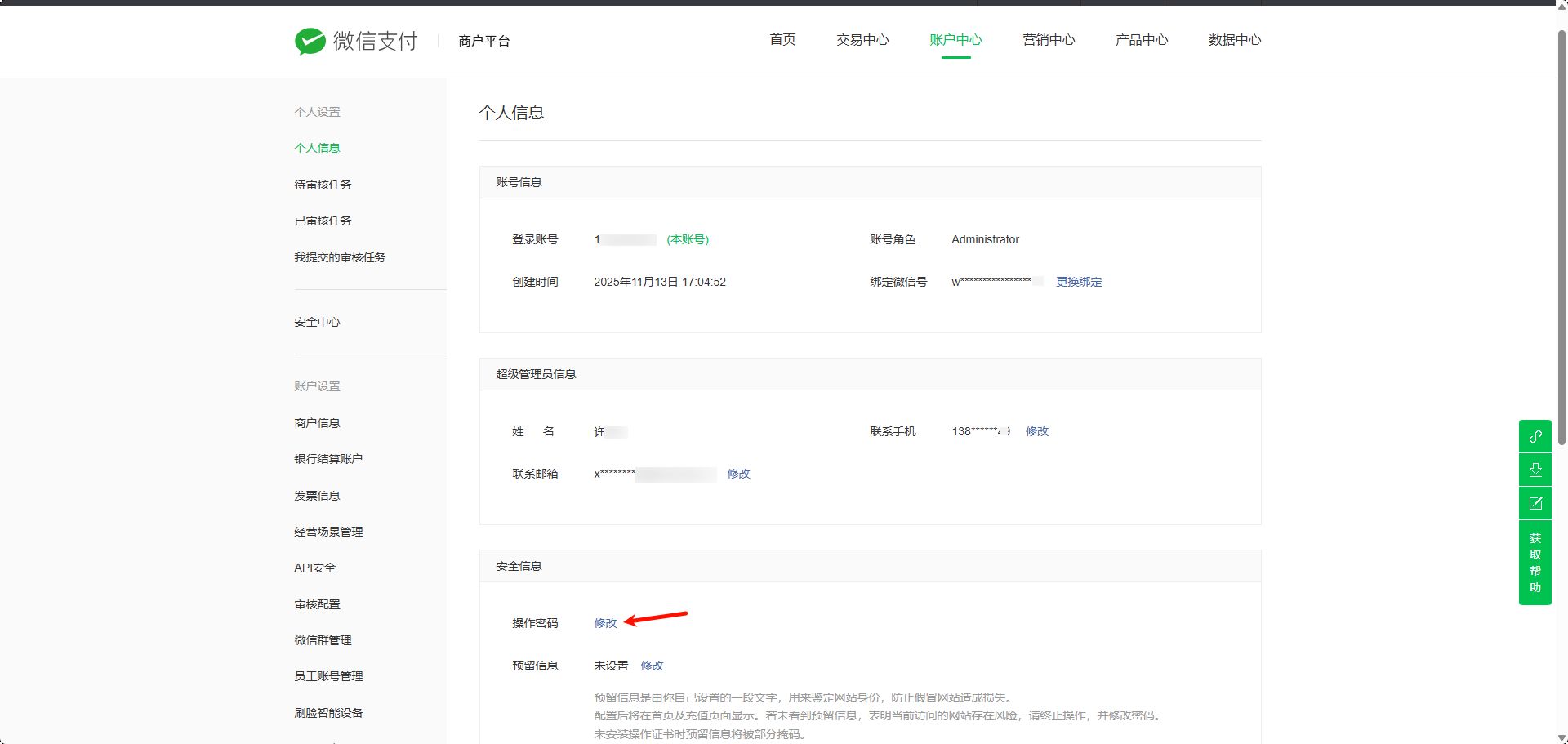Open the 首页 tab
This screenshot has width=1568, height=744.
(x=782, y=40)
